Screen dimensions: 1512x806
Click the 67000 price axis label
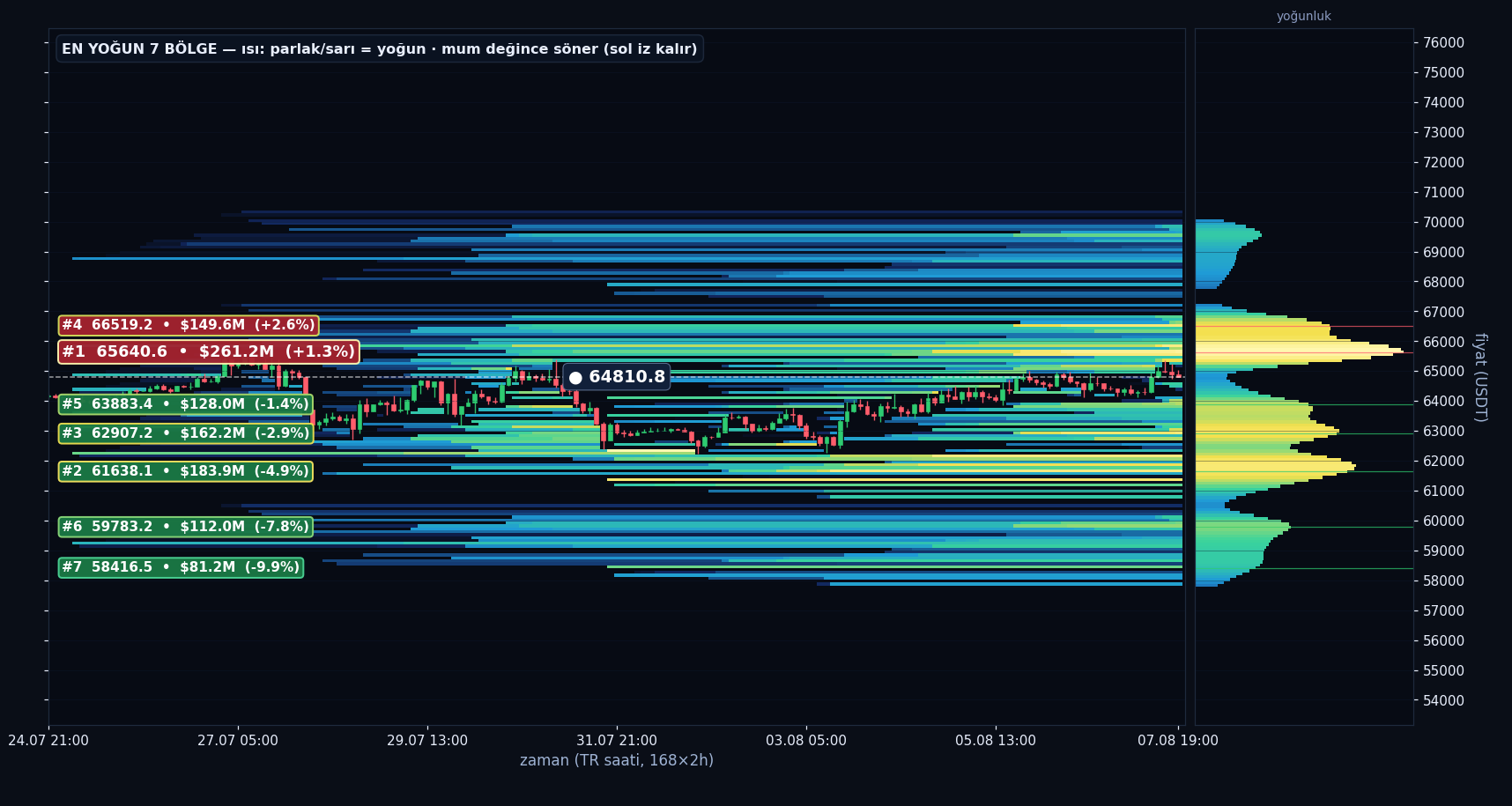tap(1444, 313)
